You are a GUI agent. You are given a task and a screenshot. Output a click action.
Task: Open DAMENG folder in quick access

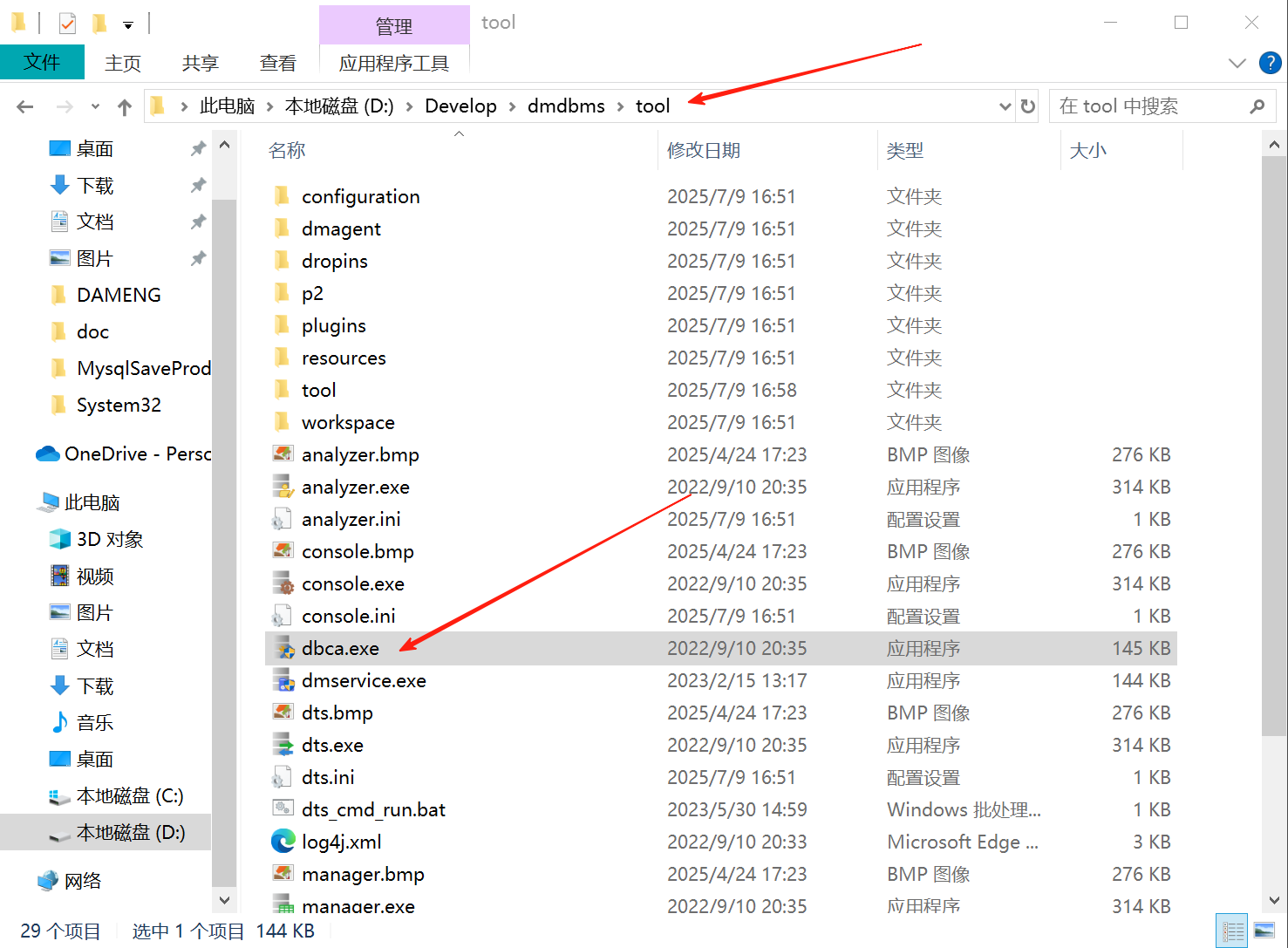pos(119,295)
